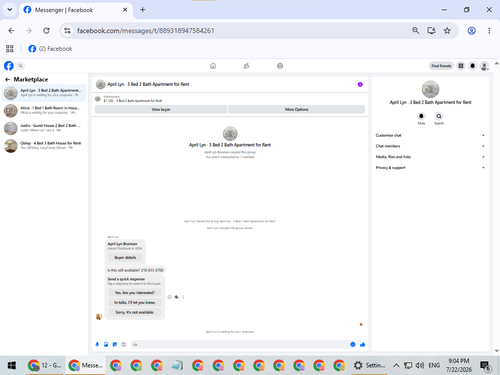This screenshot has width=500, height=375.
Task: Open emoji picker in message box
Action: (353, 344)
